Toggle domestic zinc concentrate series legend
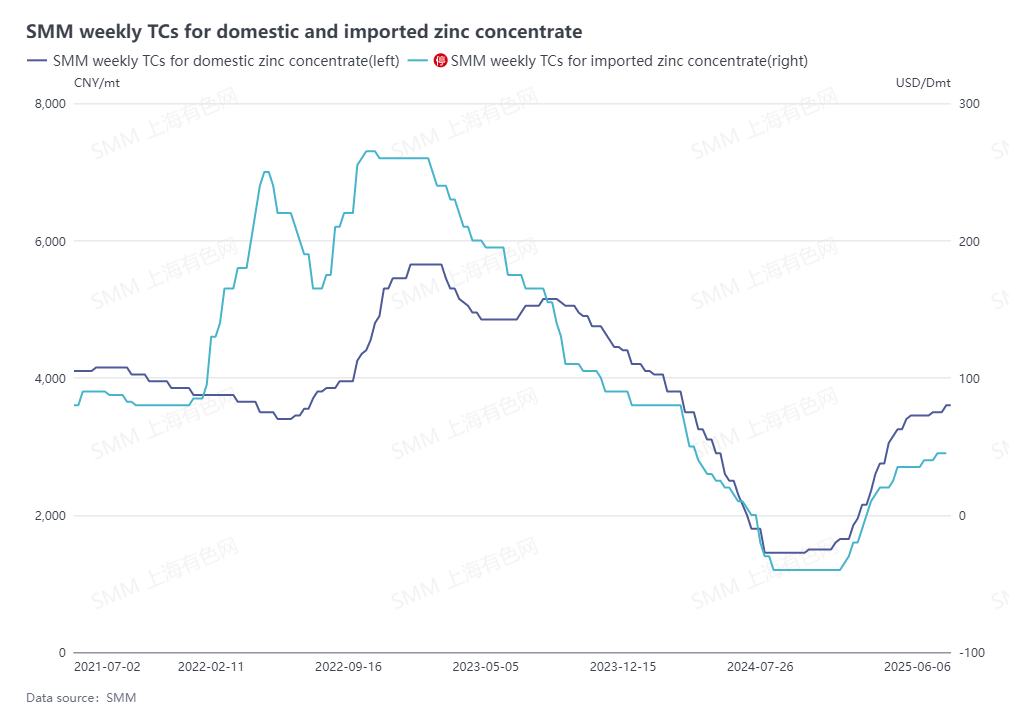Image resolution: width=1024 pixels, height=722 pixels. click(213, 61)
